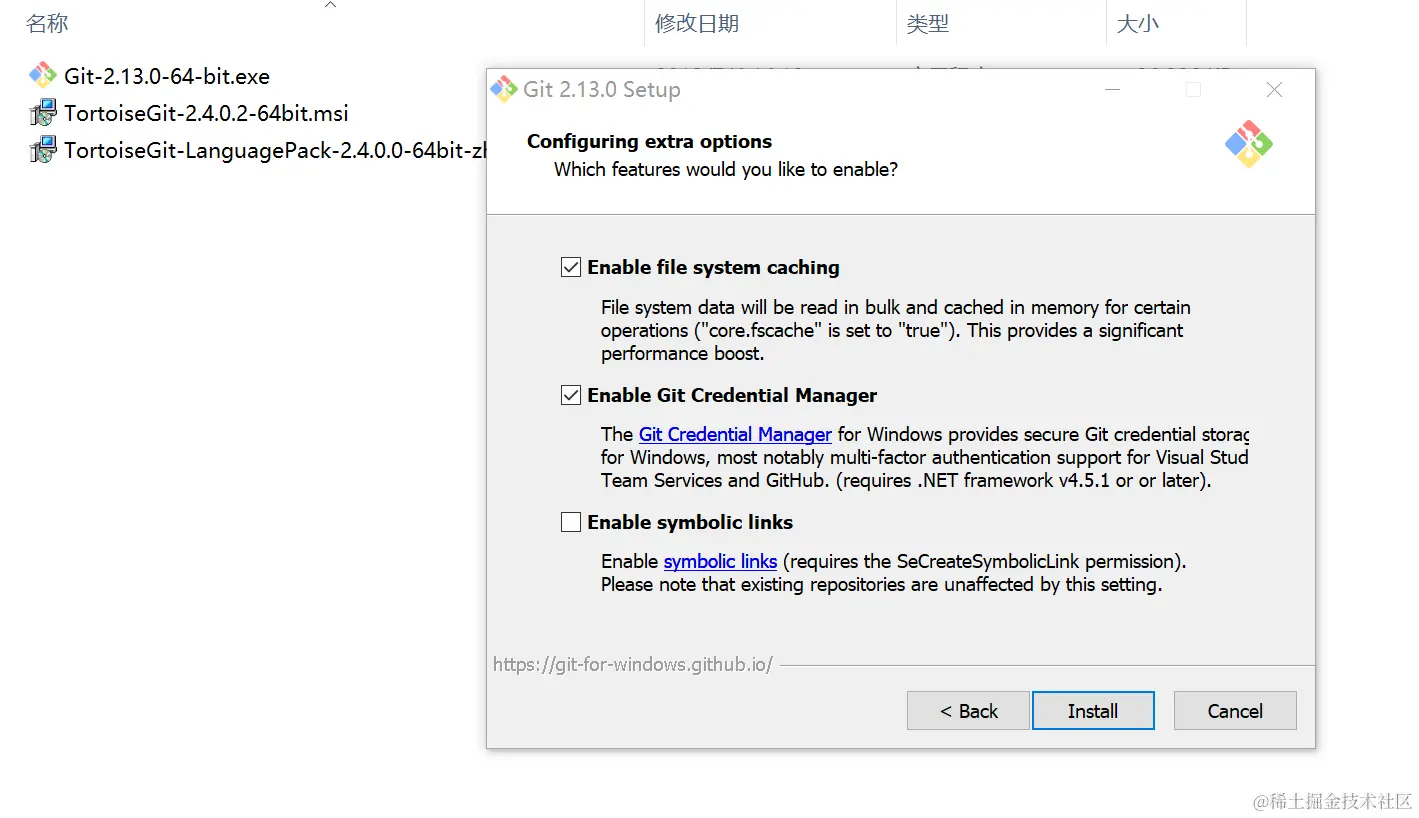Viewport: 1419px width, 818px height.
Task: Uncheck Enable Git Credential Manager
Action: pos(571,395)
